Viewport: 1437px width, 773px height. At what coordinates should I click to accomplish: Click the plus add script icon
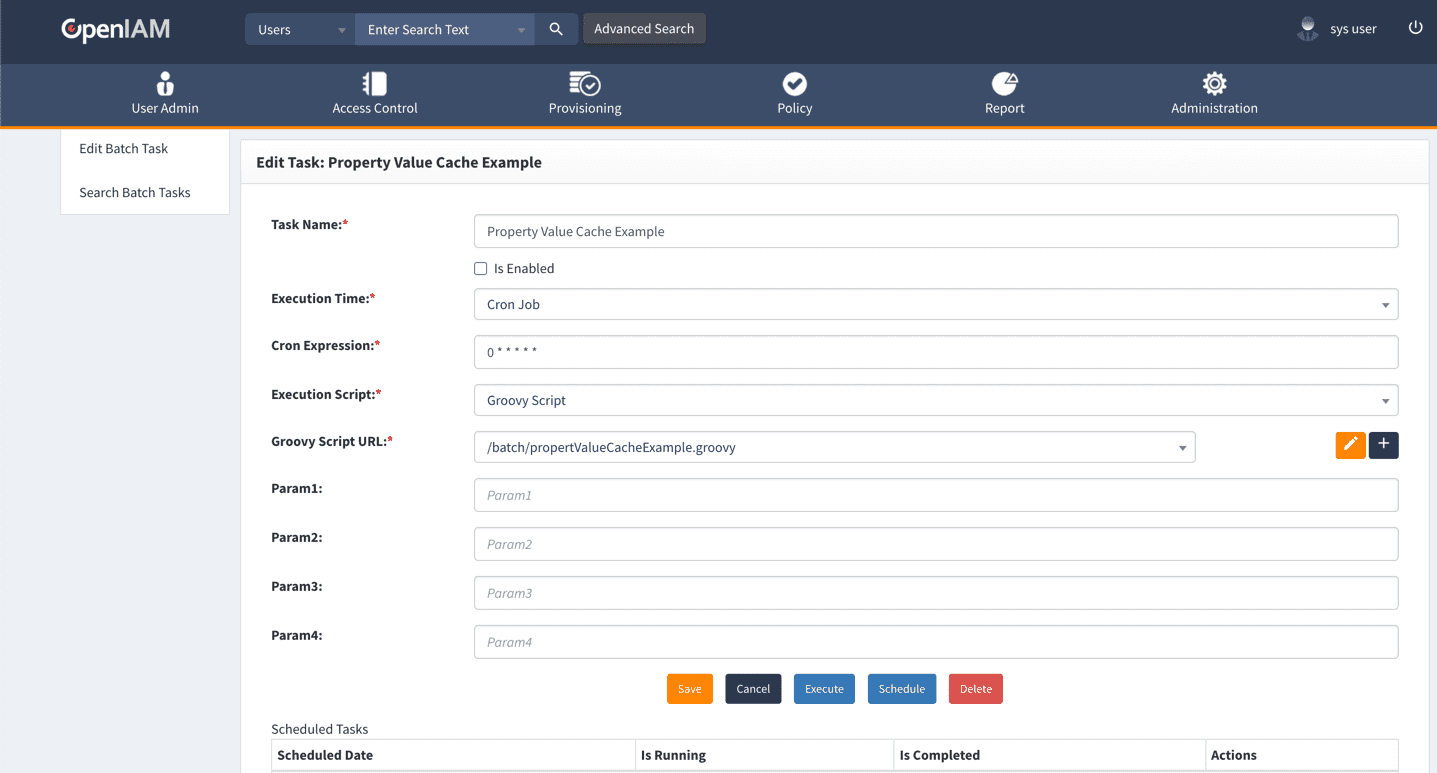tap(1384, 446)
